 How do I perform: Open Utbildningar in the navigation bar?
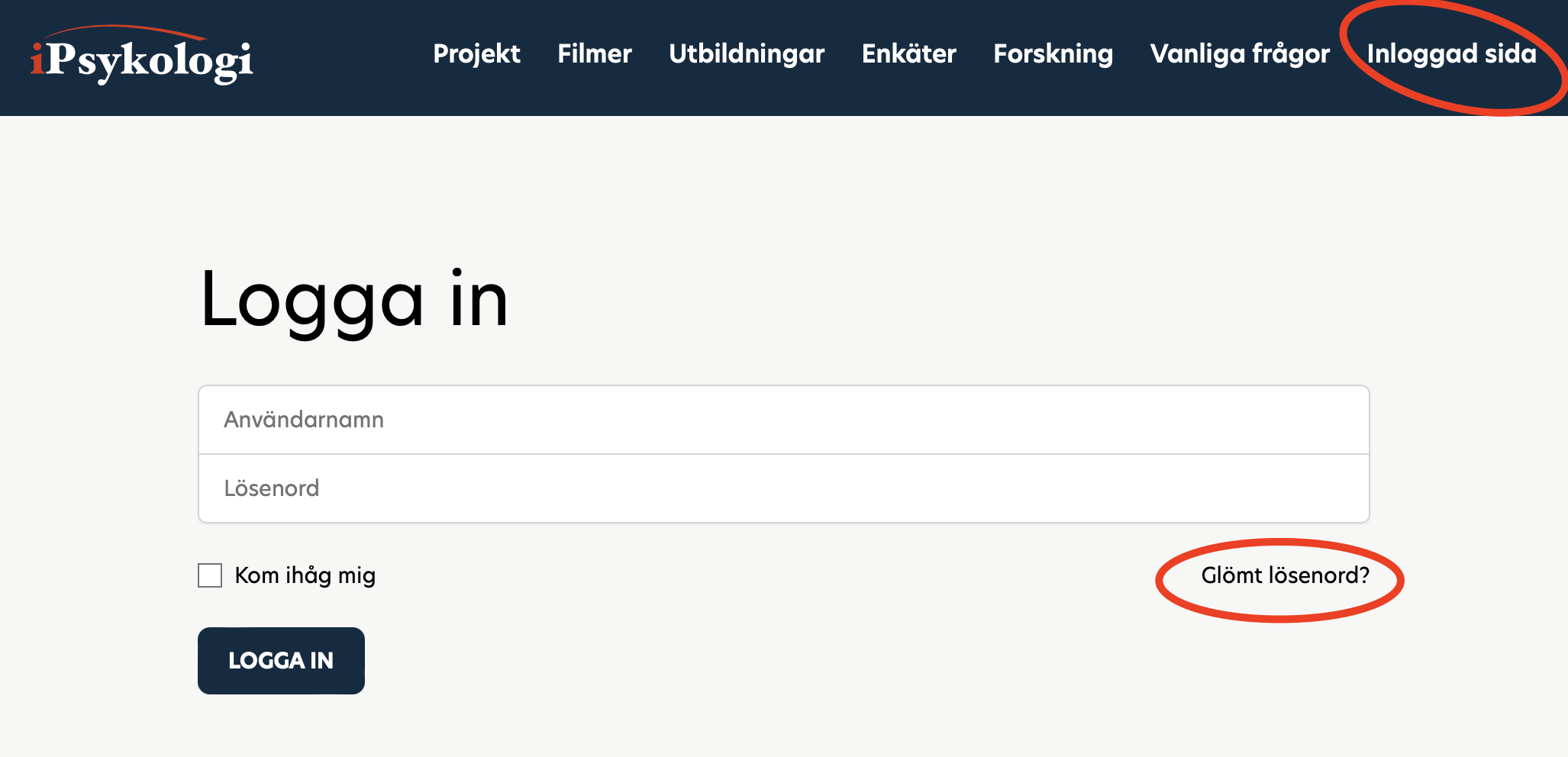[x=747, y=54]
